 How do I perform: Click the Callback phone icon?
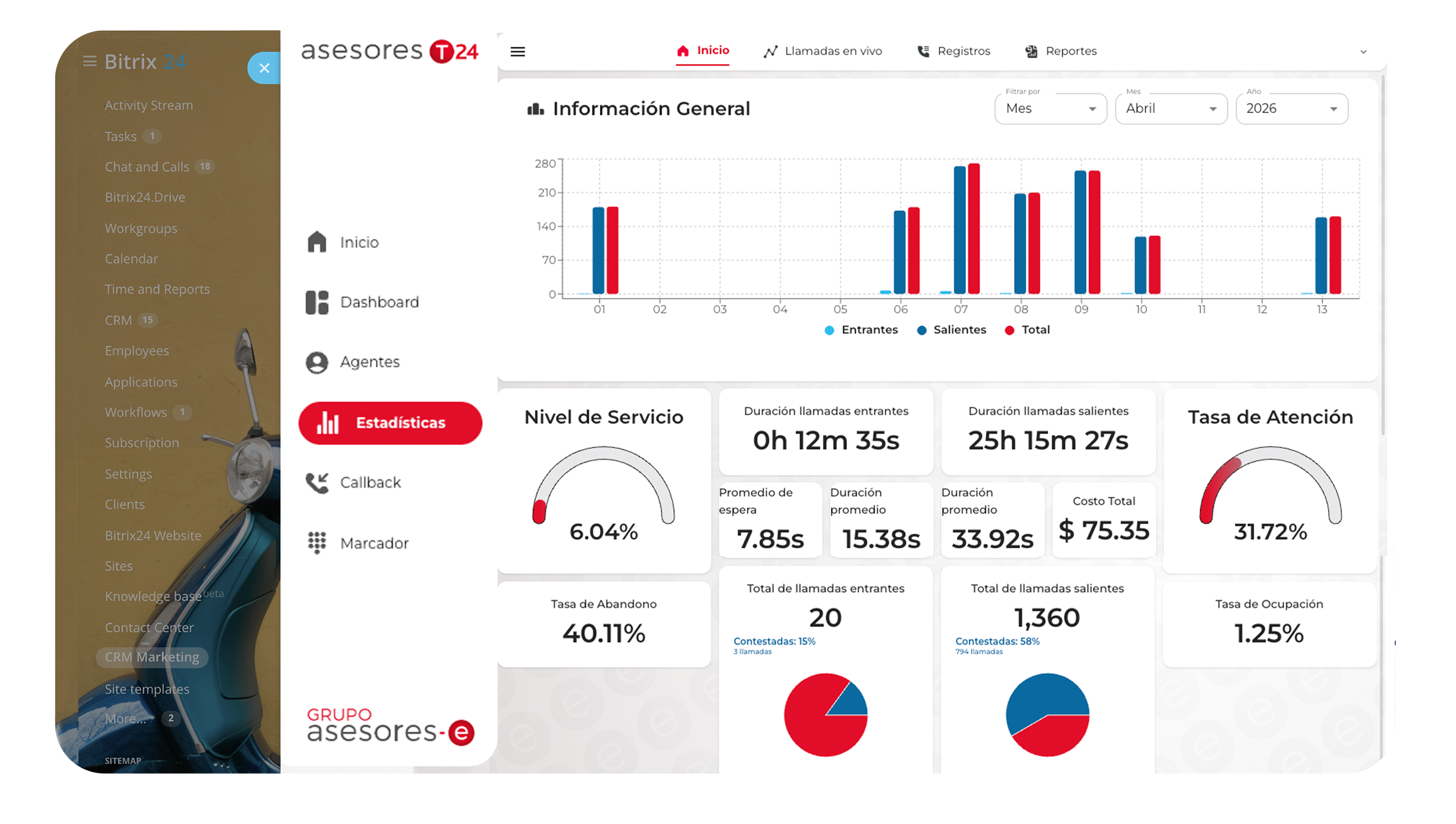[317, 483]
